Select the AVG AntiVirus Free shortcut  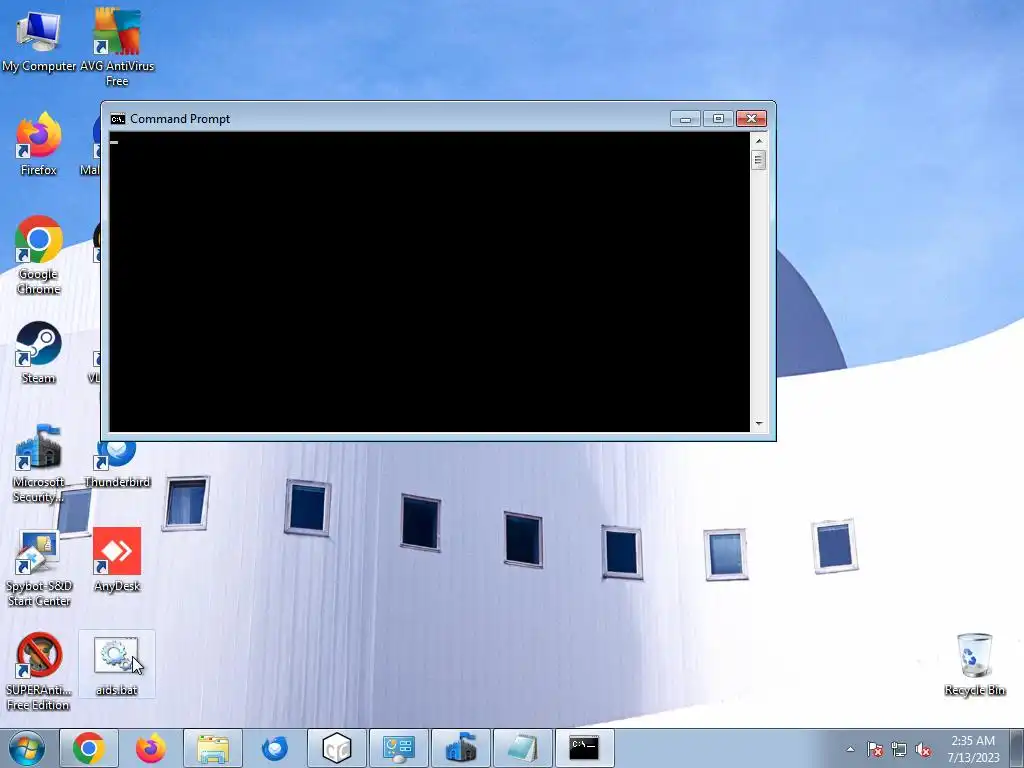click(x=117, y=46)
